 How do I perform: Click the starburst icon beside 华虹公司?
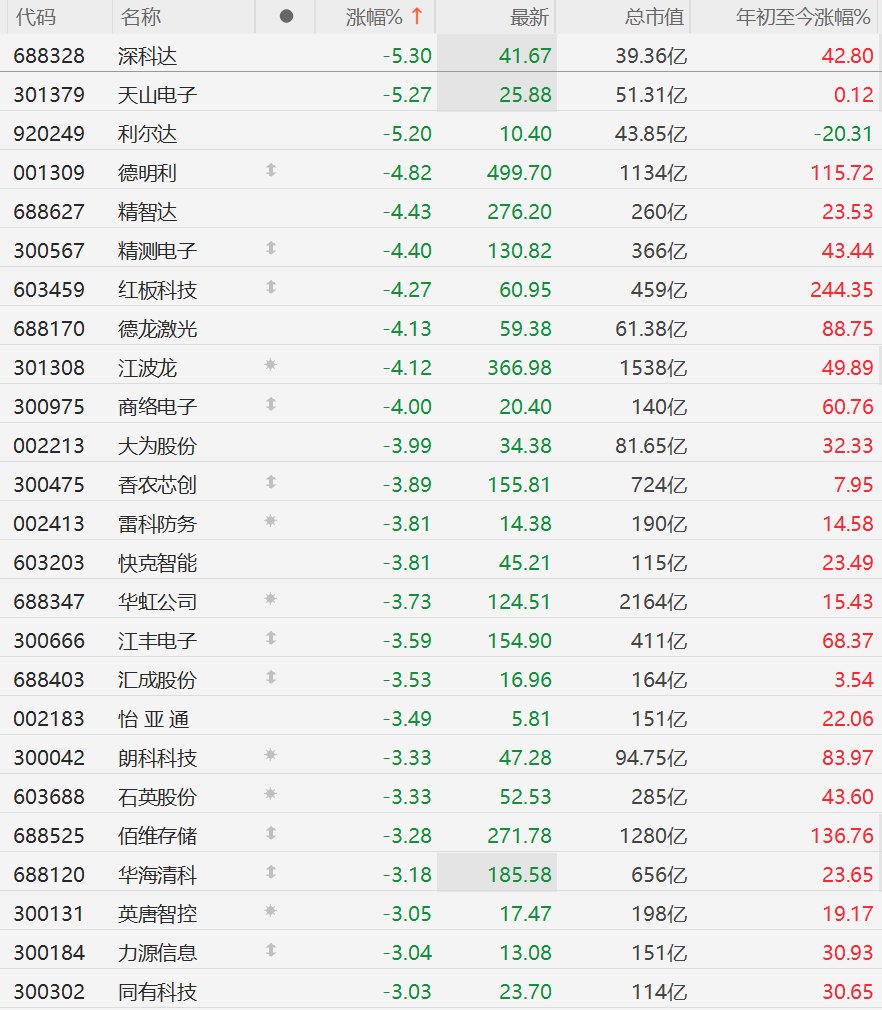click(270, 600)
